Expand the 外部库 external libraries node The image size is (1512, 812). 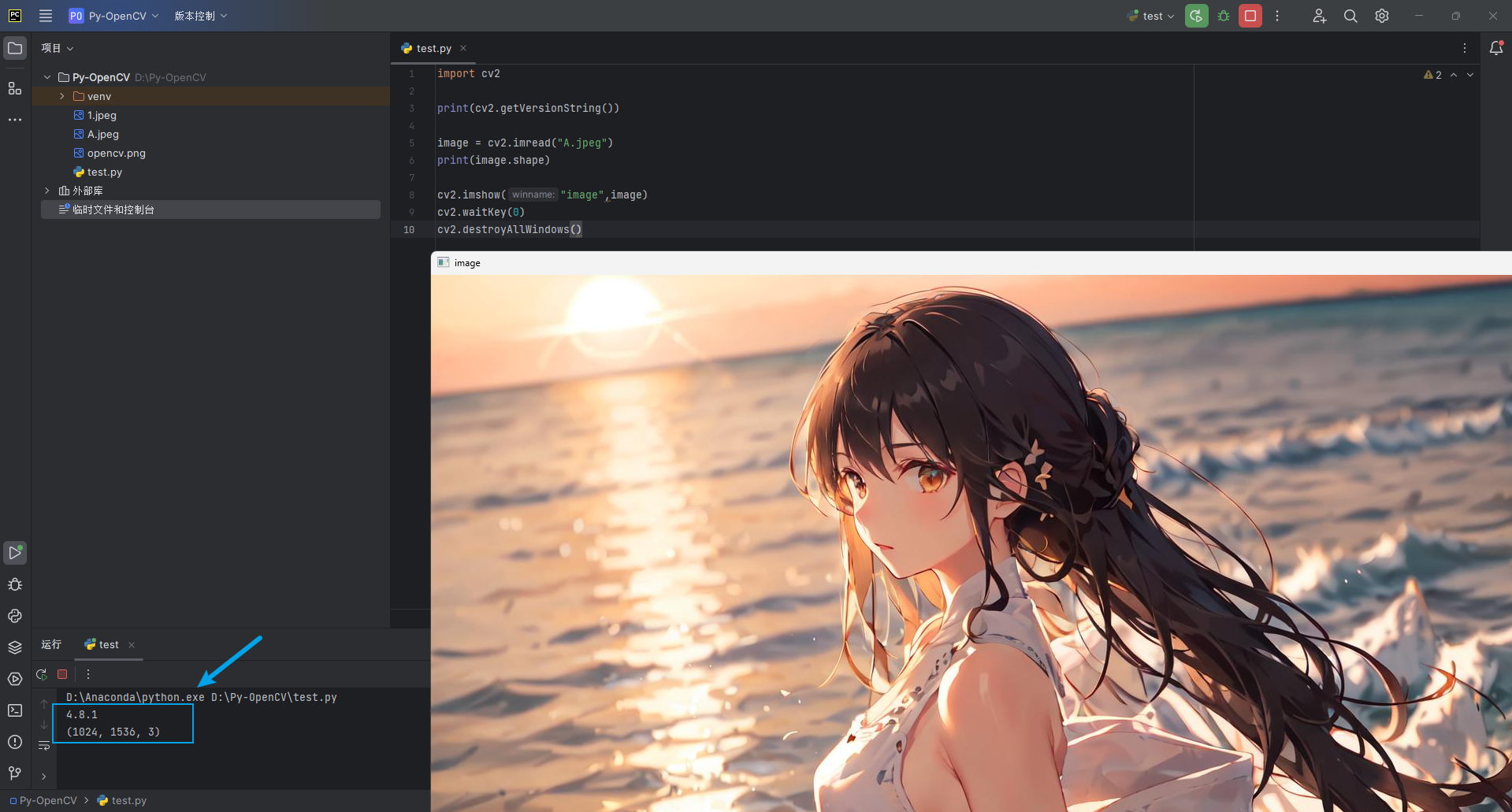47,191
